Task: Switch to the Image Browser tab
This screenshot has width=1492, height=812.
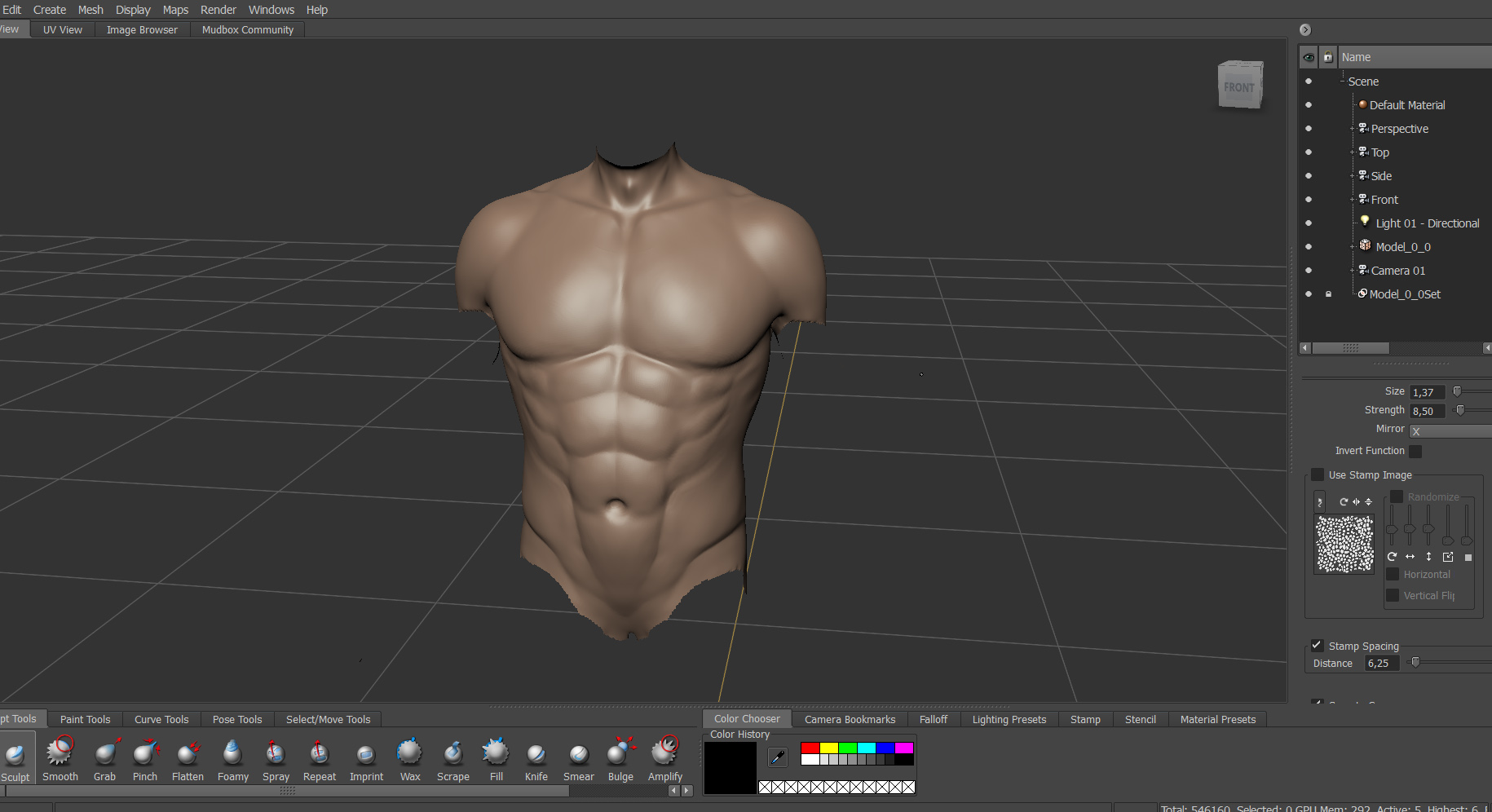Action: (142, 29)
